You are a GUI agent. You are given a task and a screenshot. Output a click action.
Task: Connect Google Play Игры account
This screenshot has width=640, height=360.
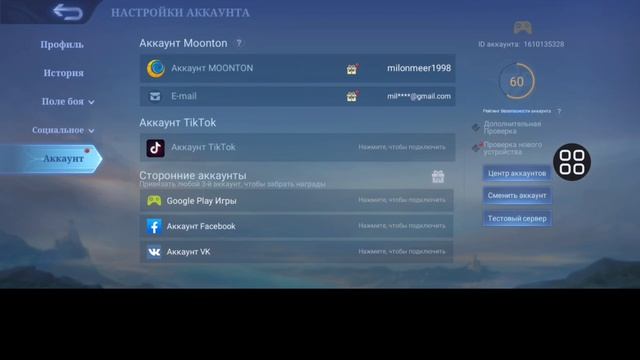297,200
